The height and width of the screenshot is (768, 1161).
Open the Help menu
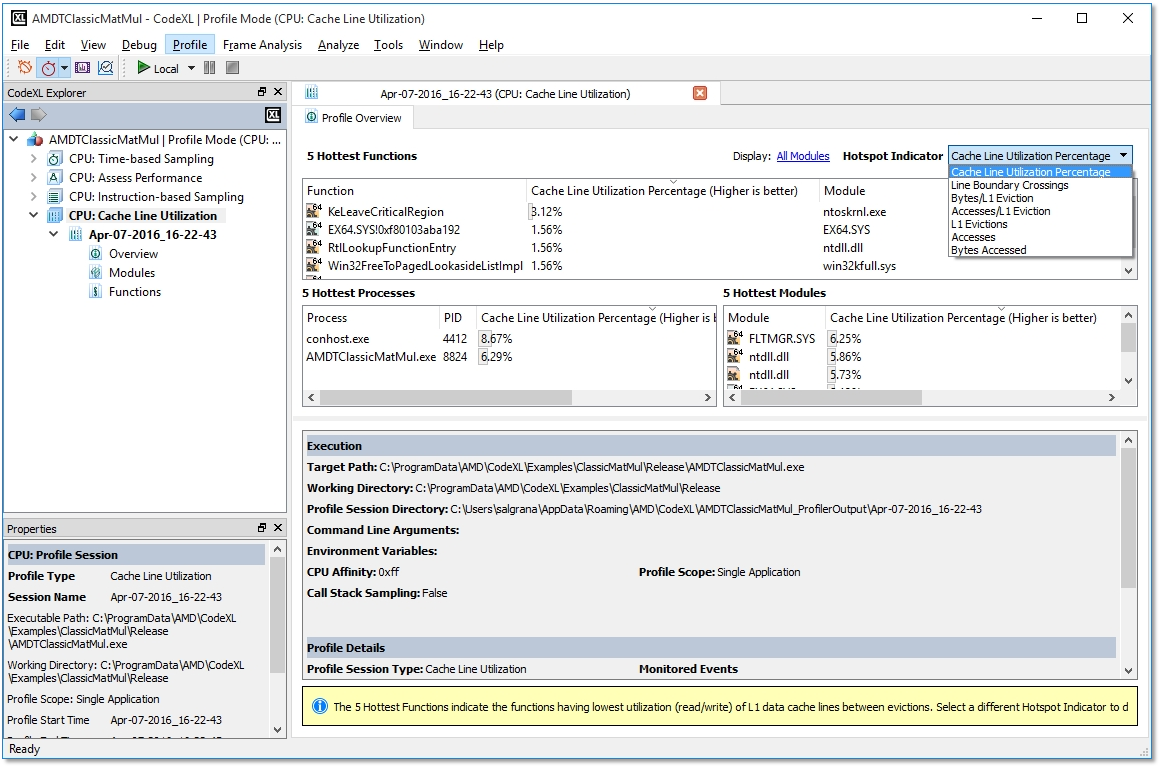[x=491, y=44]
